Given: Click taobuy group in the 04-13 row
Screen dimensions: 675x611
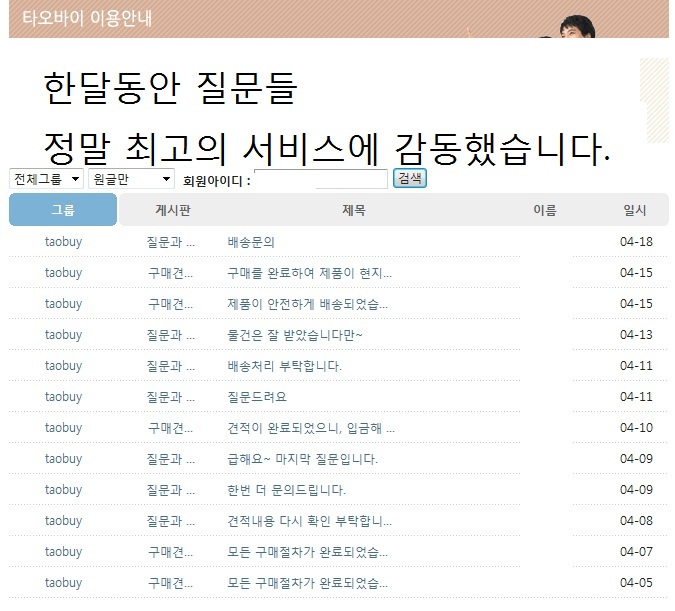Looking at the screenshot, I should coord(63,335).
